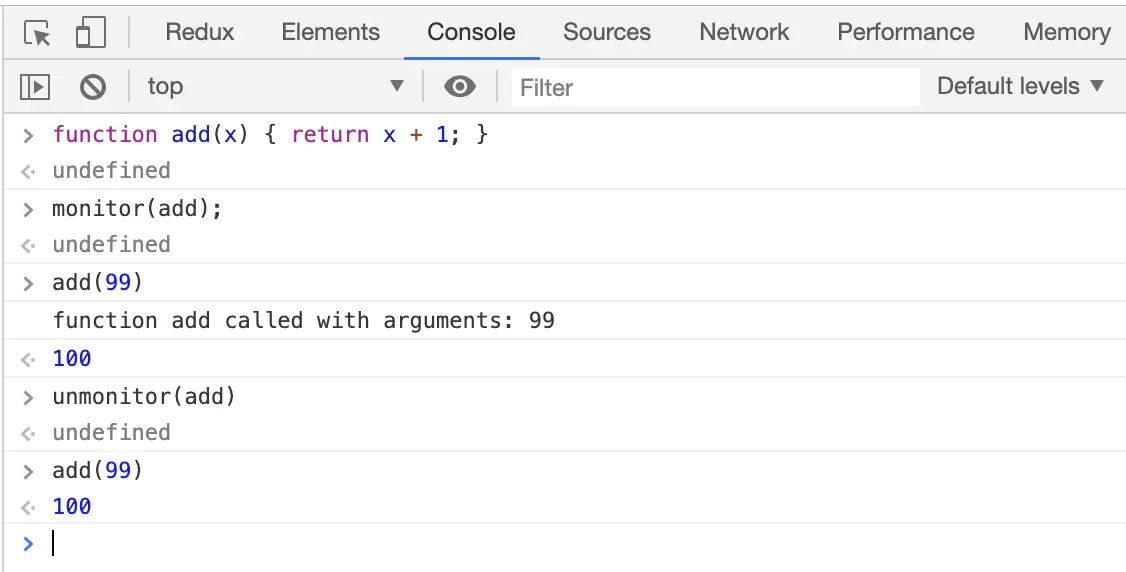
Task: Show the console sidebar panel
Action: (35, 87)
